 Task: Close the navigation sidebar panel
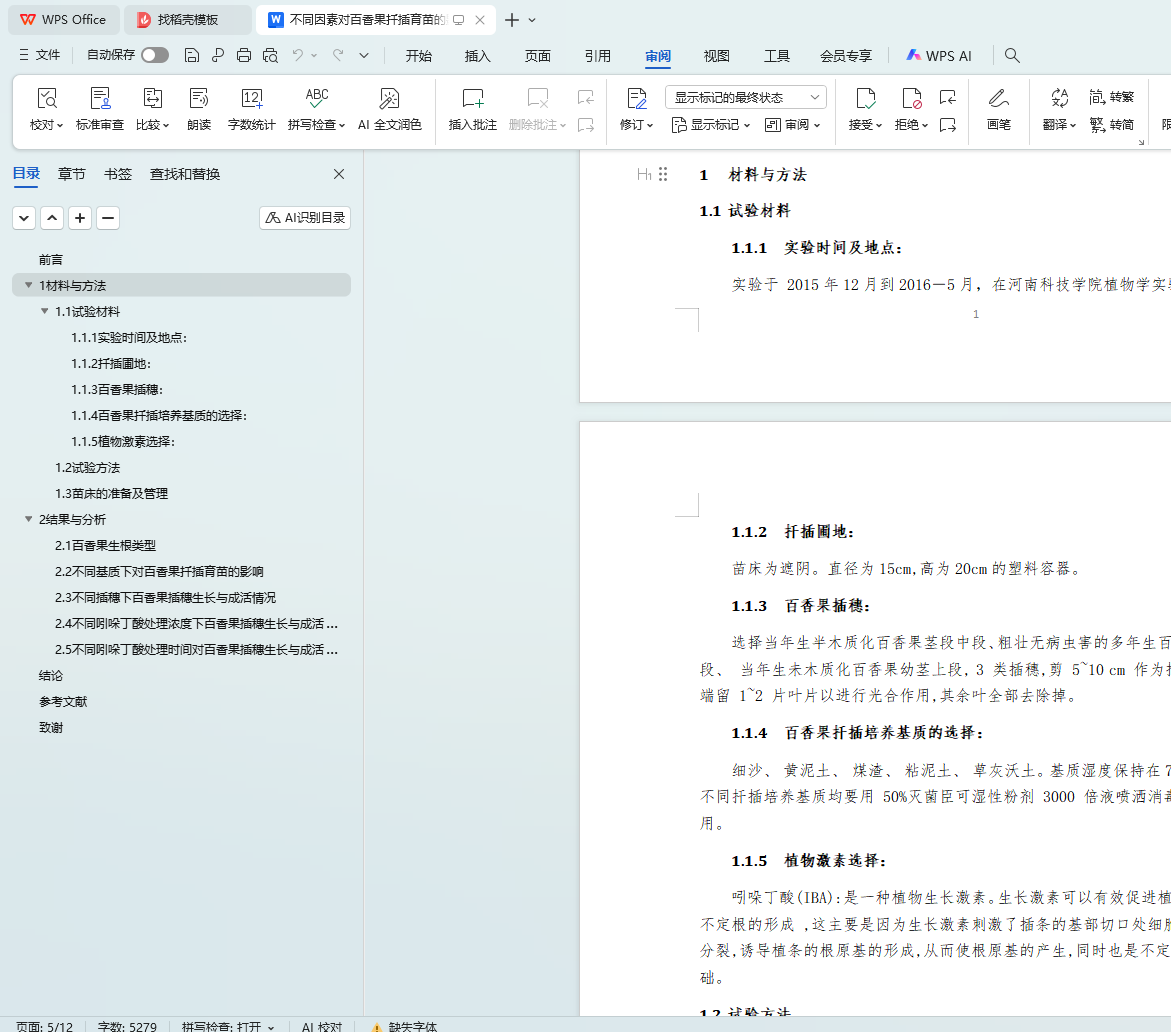pyautogui.click(x=339, y=174)
